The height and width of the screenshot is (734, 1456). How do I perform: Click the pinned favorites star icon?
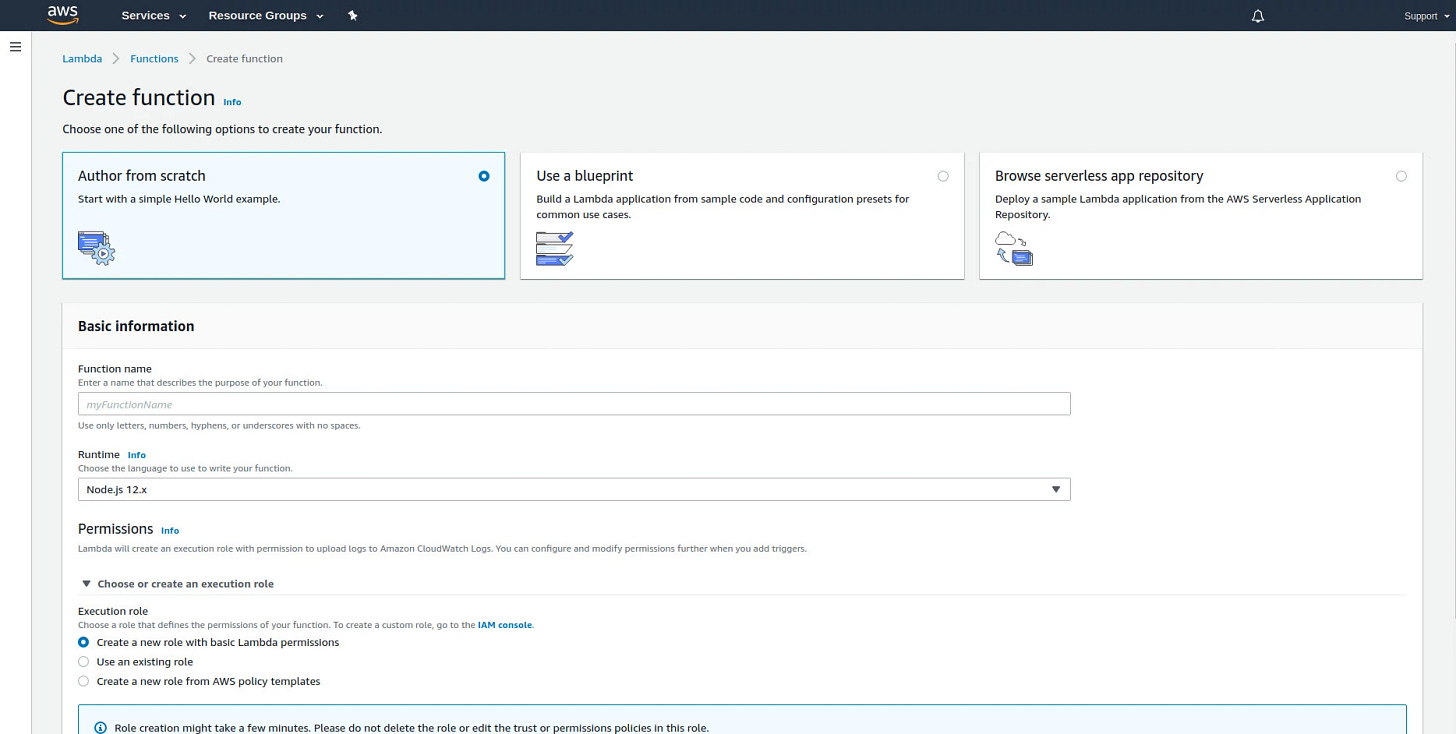(352, 15)
